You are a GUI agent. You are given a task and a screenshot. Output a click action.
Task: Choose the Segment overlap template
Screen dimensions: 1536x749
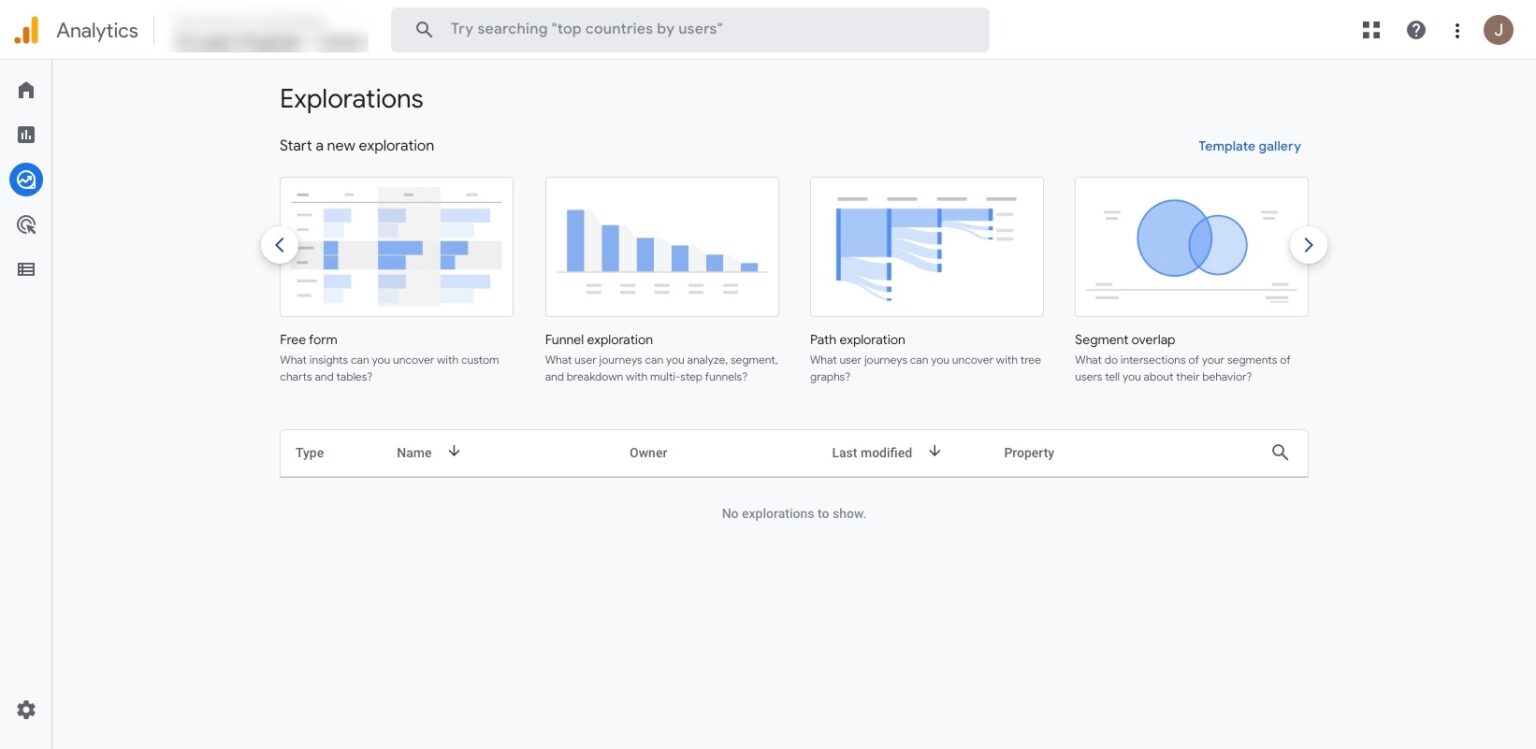[1191, 246]
